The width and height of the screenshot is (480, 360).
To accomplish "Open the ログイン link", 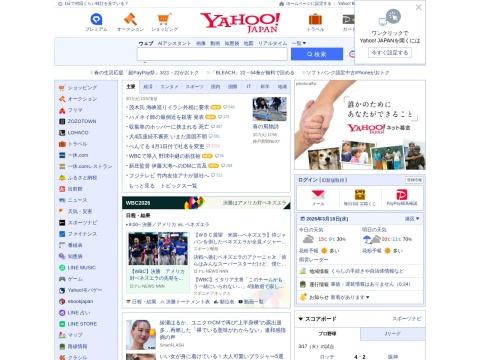I will [308, 180].
